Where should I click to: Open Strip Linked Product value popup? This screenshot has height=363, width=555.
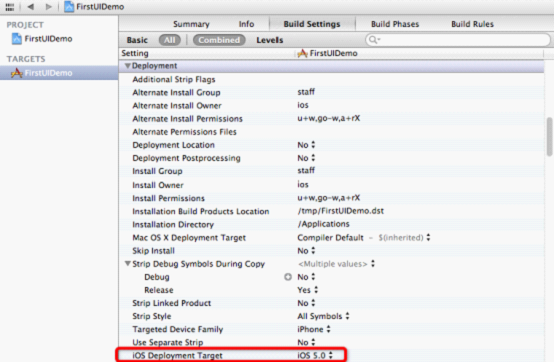coord(306,303)
